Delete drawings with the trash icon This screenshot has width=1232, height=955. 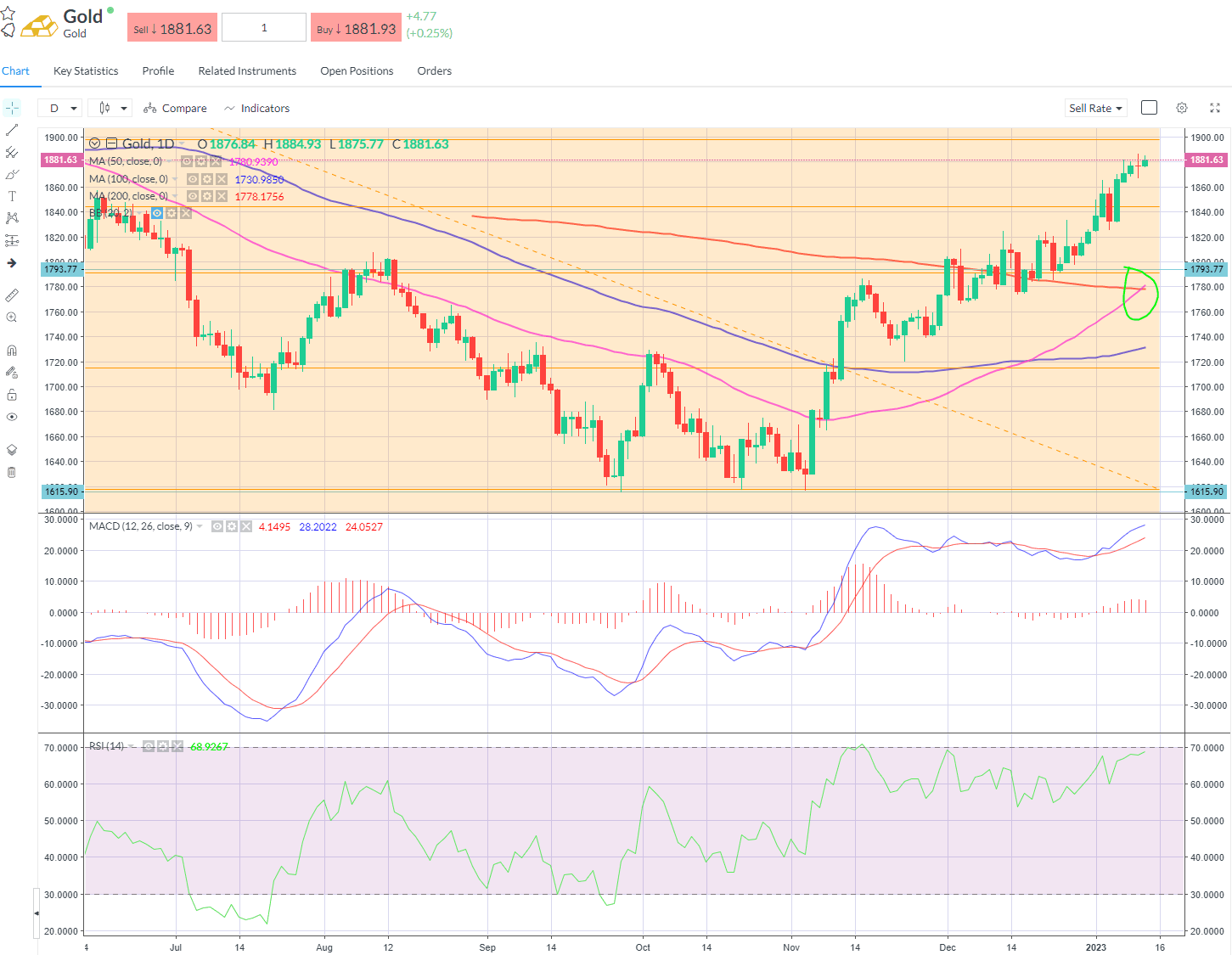[12, 472]
